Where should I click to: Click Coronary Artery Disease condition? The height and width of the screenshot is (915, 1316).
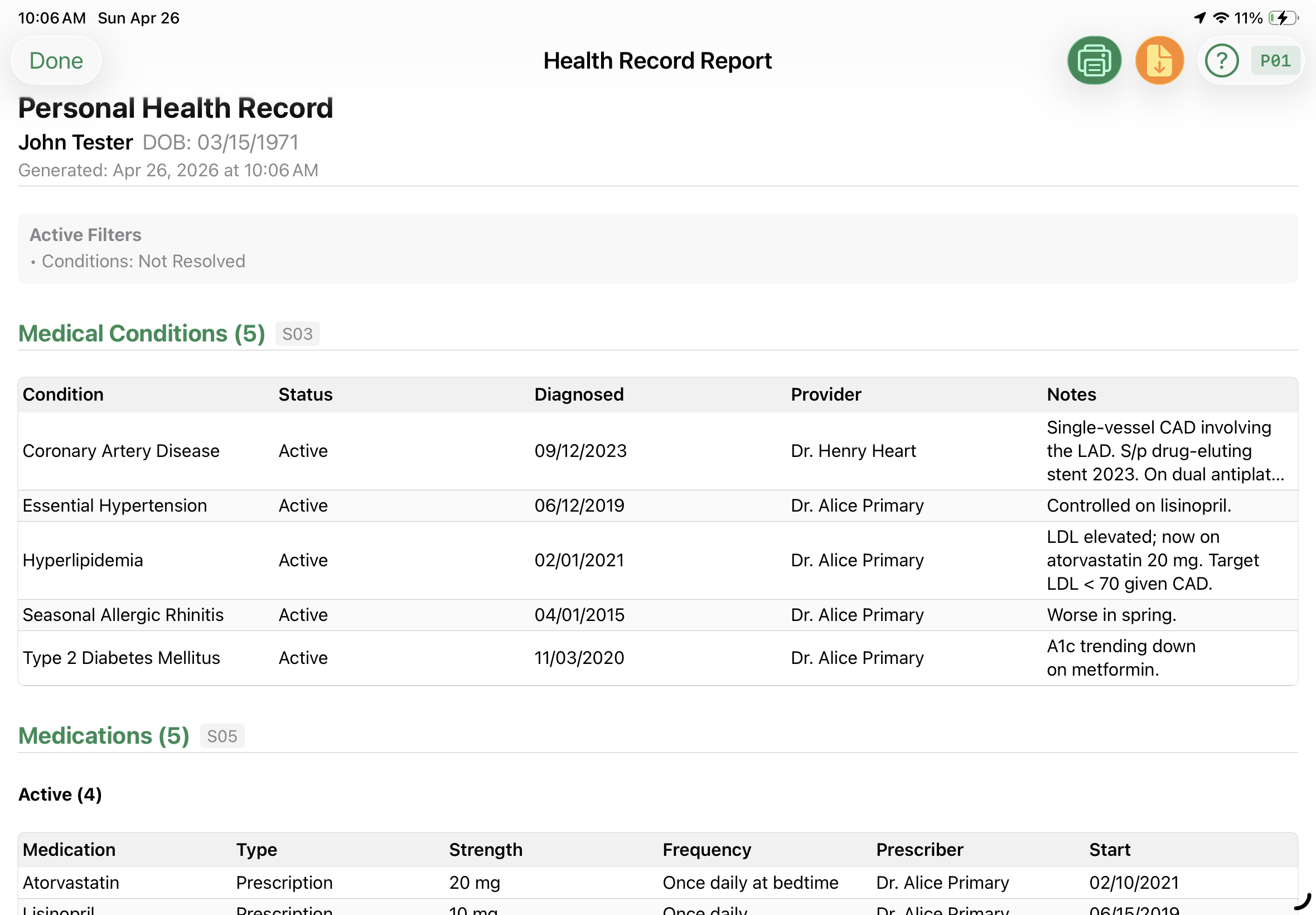point(121,451)
